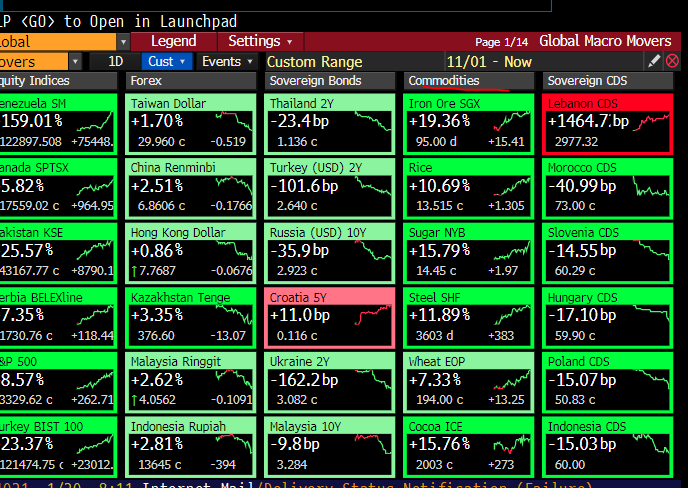Viewport: 688px width, 488px height.
Task: Open dropdown arrow next to orange Global selector
Action: click(123, 42)
